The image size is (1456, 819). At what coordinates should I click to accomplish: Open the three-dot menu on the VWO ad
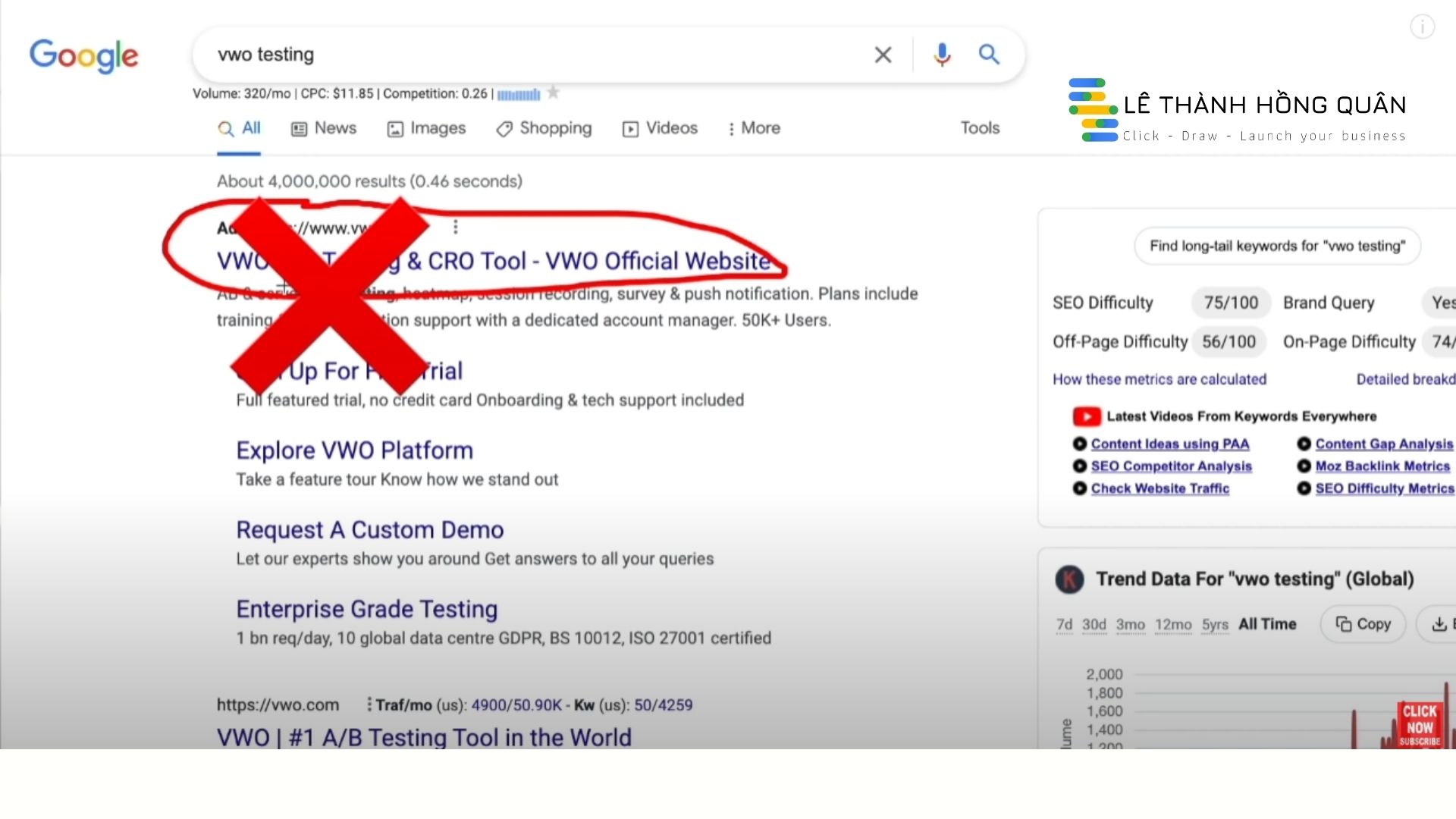point(455,227)
